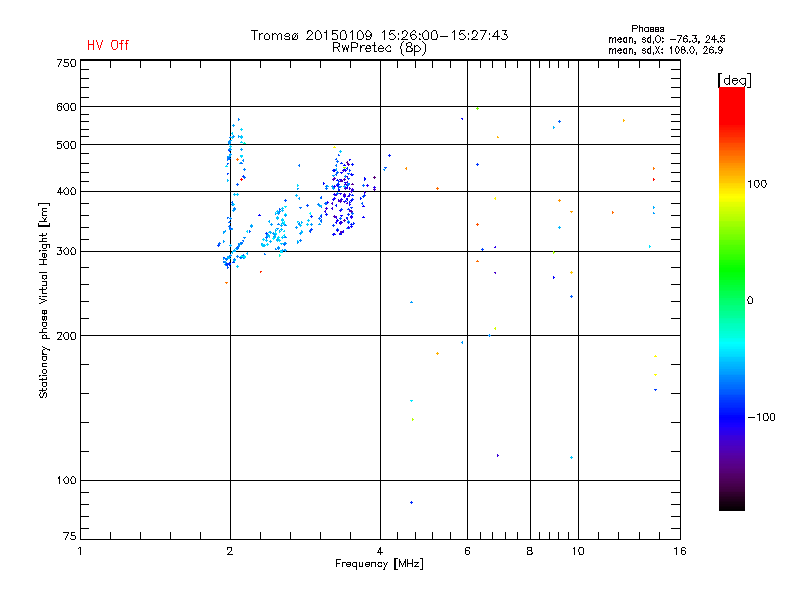800x600 pixels.
Task: Select the Tromsø date and time title
Action: click(x=379, y=35)
